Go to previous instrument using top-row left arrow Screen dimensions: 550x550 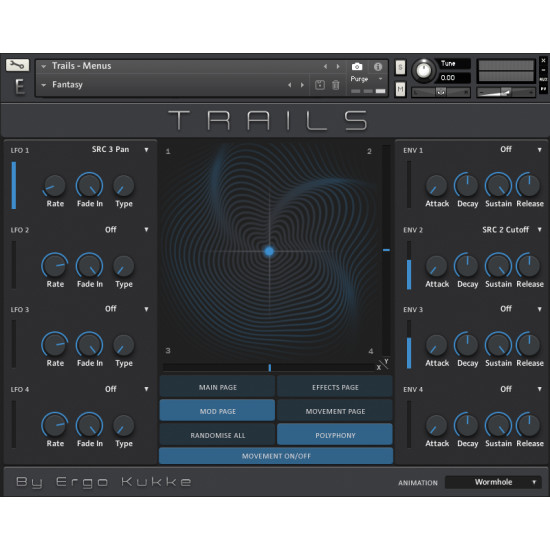[x=325, y=66]
